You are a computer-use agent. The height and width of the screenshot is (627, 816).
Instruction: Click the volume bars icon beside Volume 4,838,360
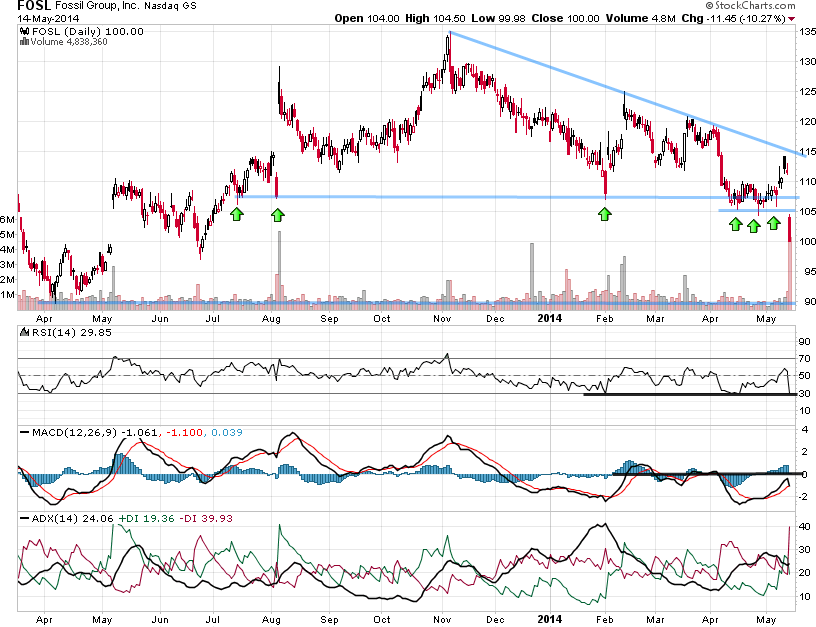click(24, 42)
